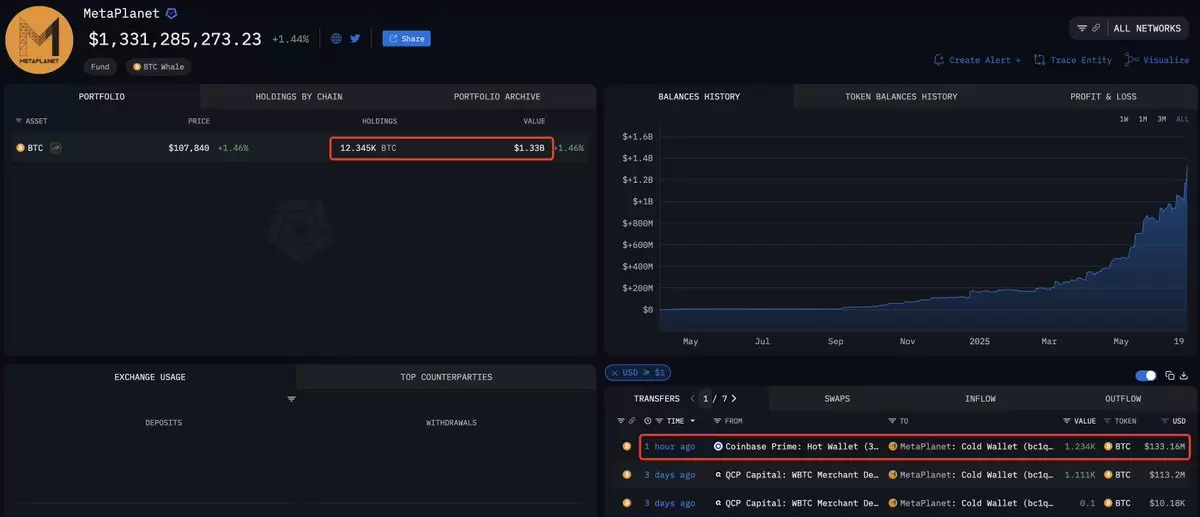Switch to the Outflow tab
This screenshot has width=1200, height=517.
(x=1123, y=399)
